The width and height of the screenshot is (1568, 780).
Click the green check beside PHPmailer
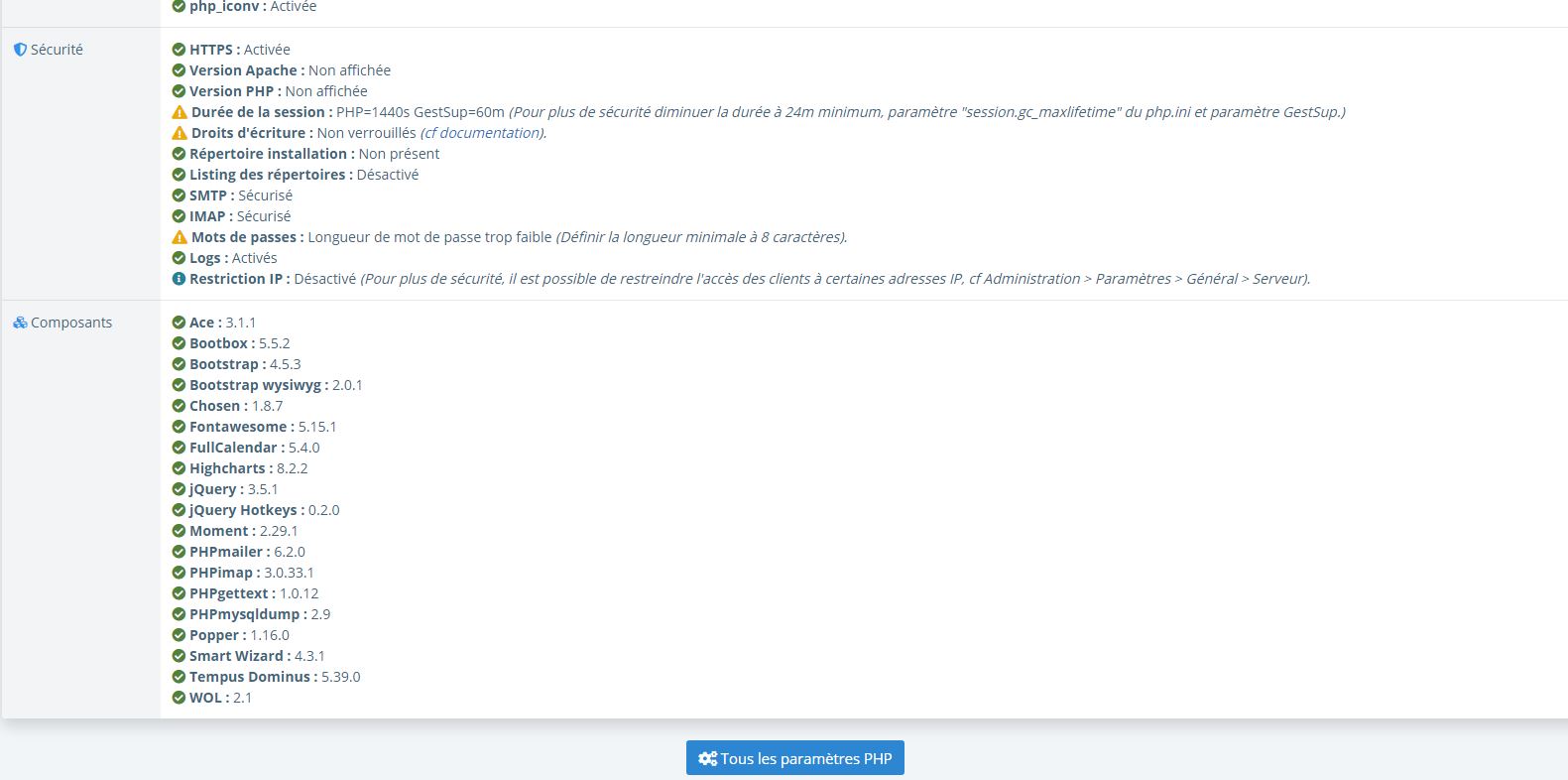179,552
